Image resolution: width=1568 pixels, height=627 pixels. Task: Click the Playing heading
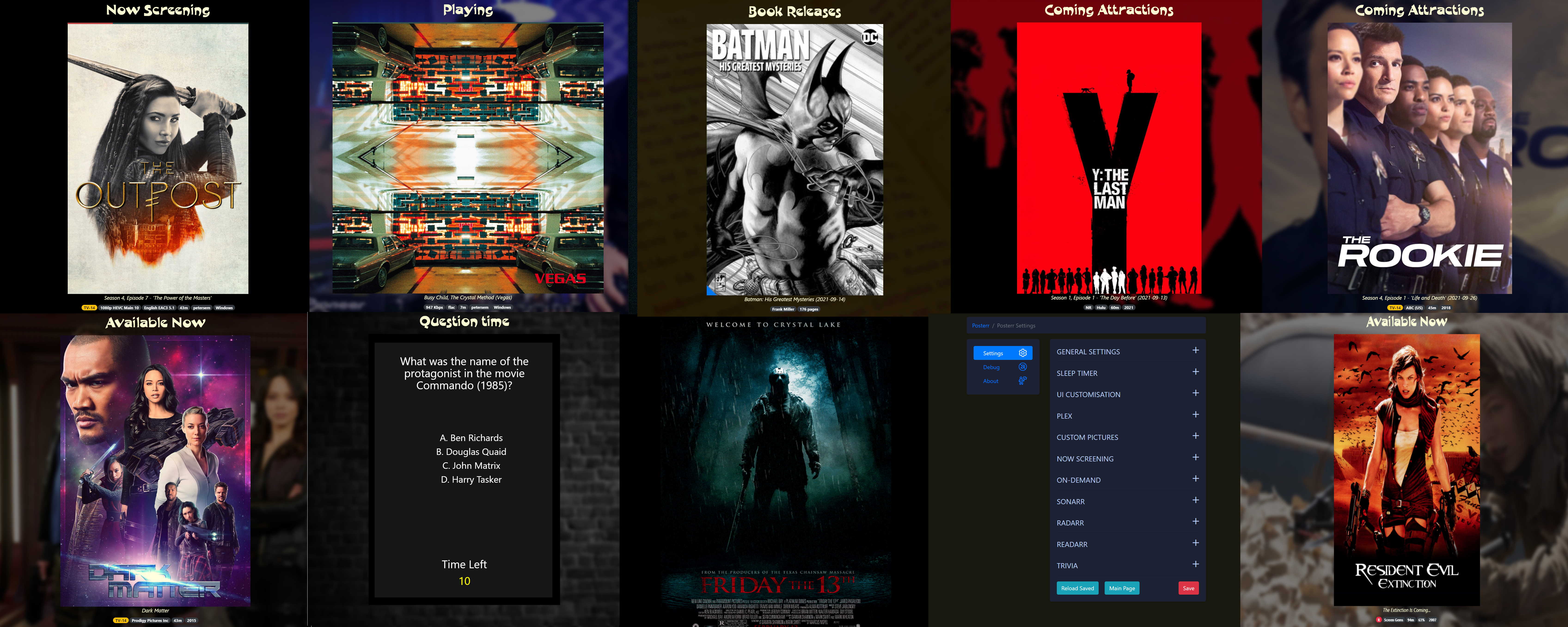pos(468,10)
